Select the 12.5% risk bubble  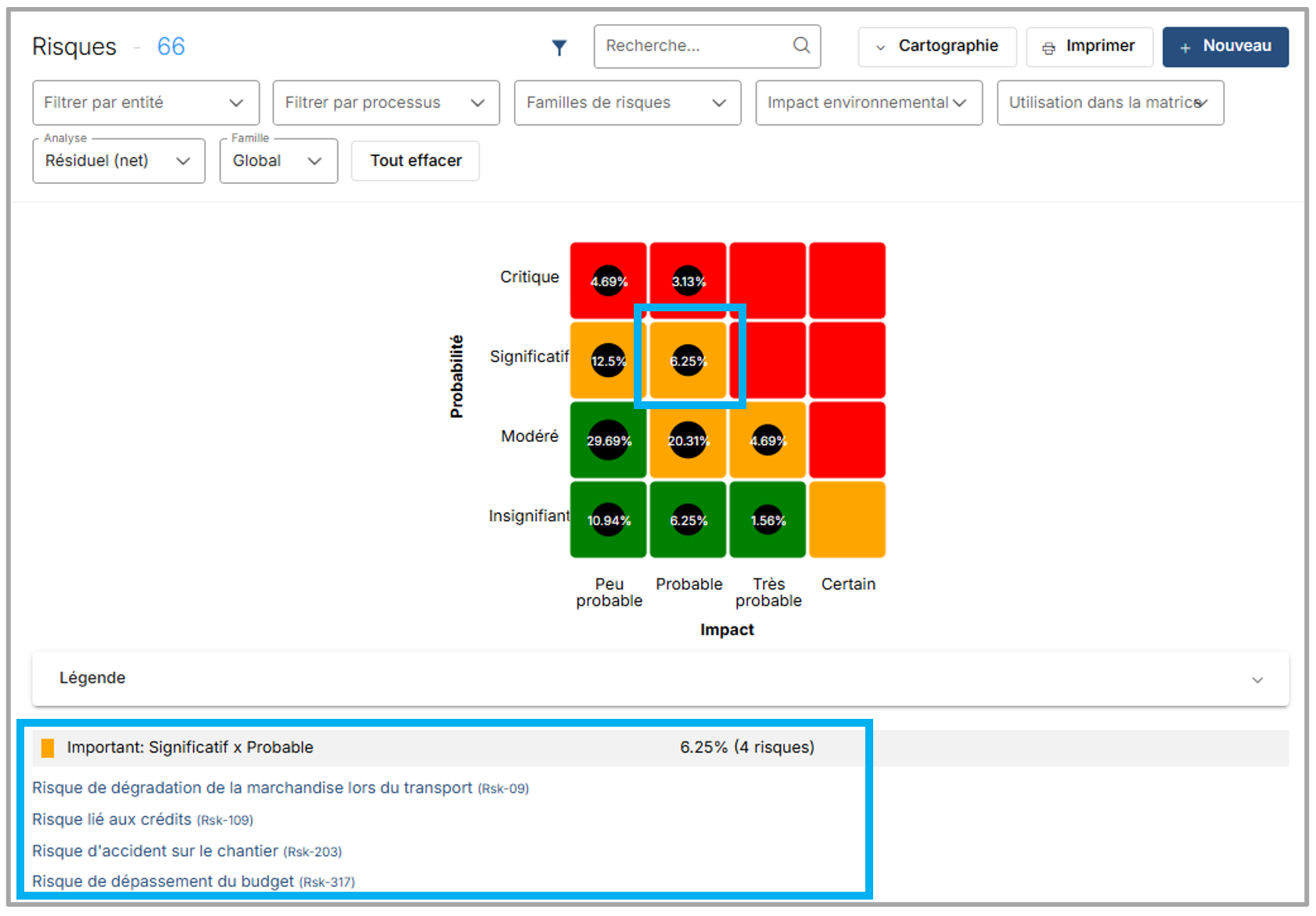coord(608,361)
